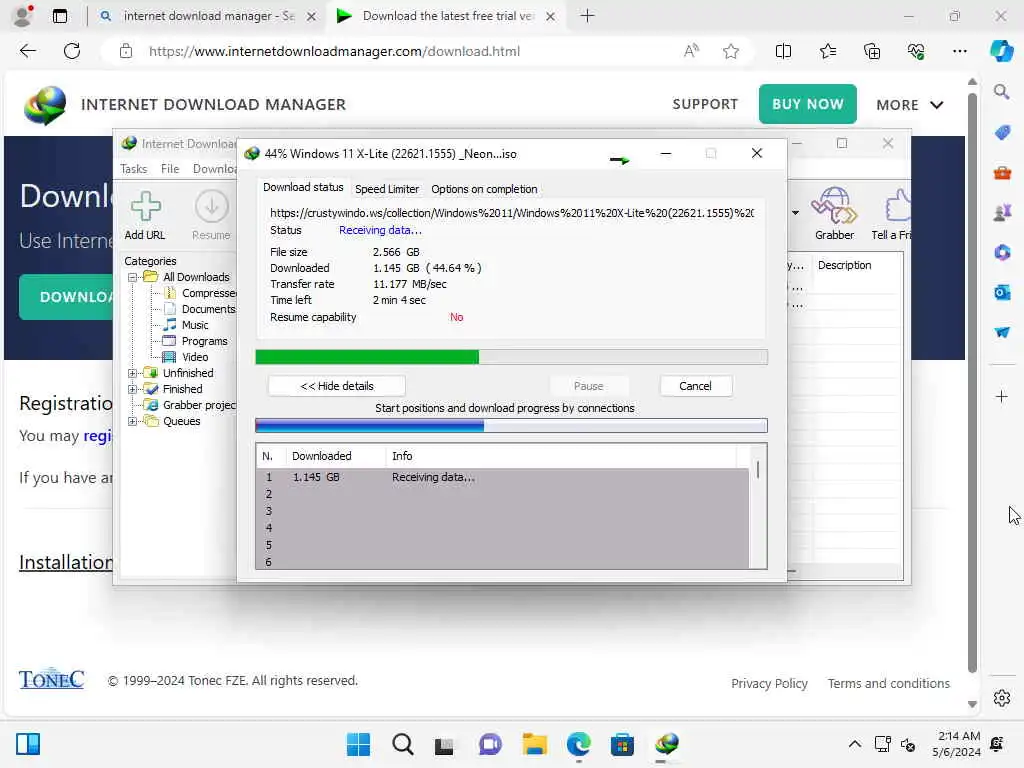
Task: Open Edge sidebar Drop paper-plane icon
Action: click(x=1002, y=332)
